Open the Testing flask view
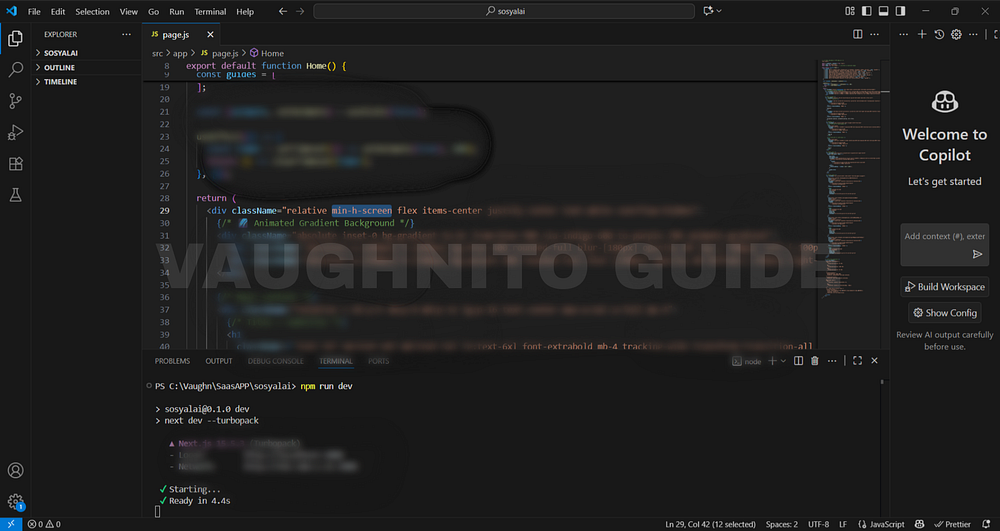The image size is (1000, 531). [x=15, y=194]
